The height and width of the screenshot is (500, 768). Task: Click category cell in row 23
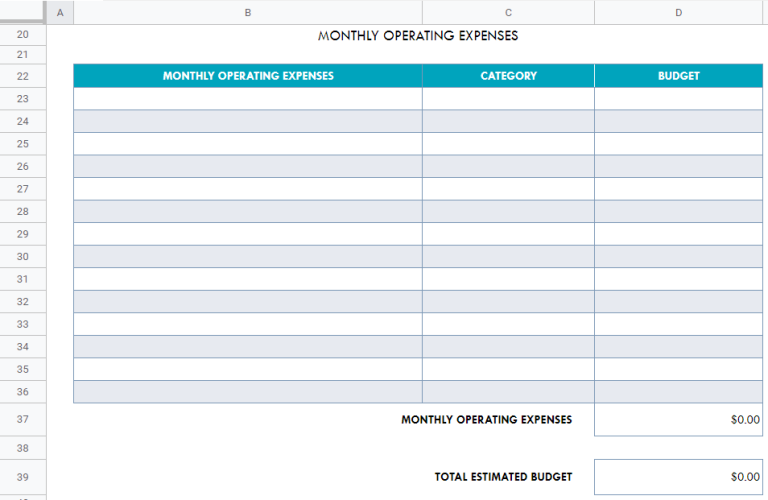coord(508,99)
